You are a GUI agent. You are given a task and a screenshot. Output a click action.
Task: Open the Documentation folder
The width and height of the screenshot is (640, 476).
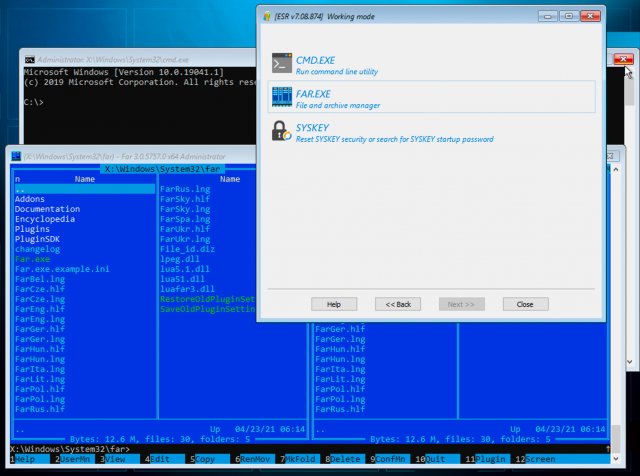point(47,209)
